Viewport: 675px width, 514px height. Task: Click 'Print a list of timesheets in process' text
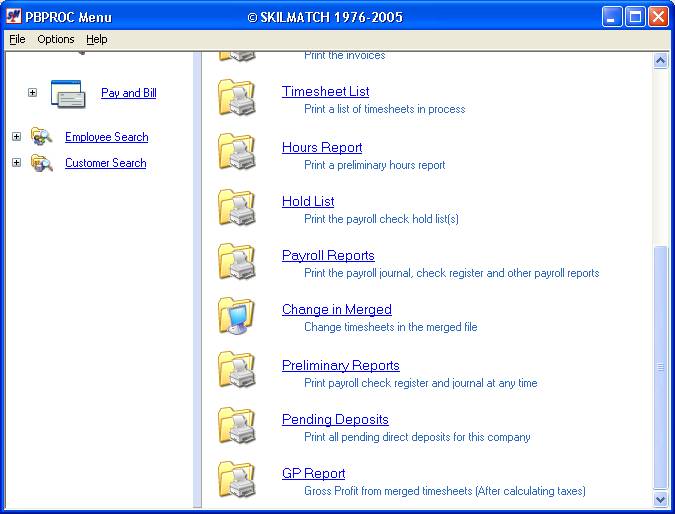coord(384,109)
